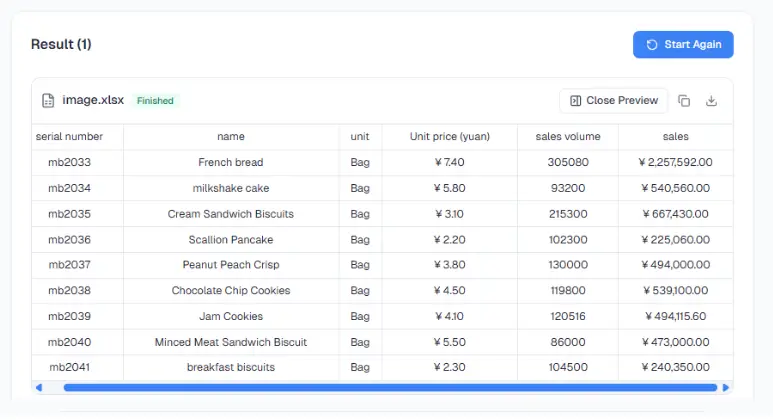Select the French bread name cell
Image resolution: width=773 pixels, height=420 pixels.
pos(231,162)
